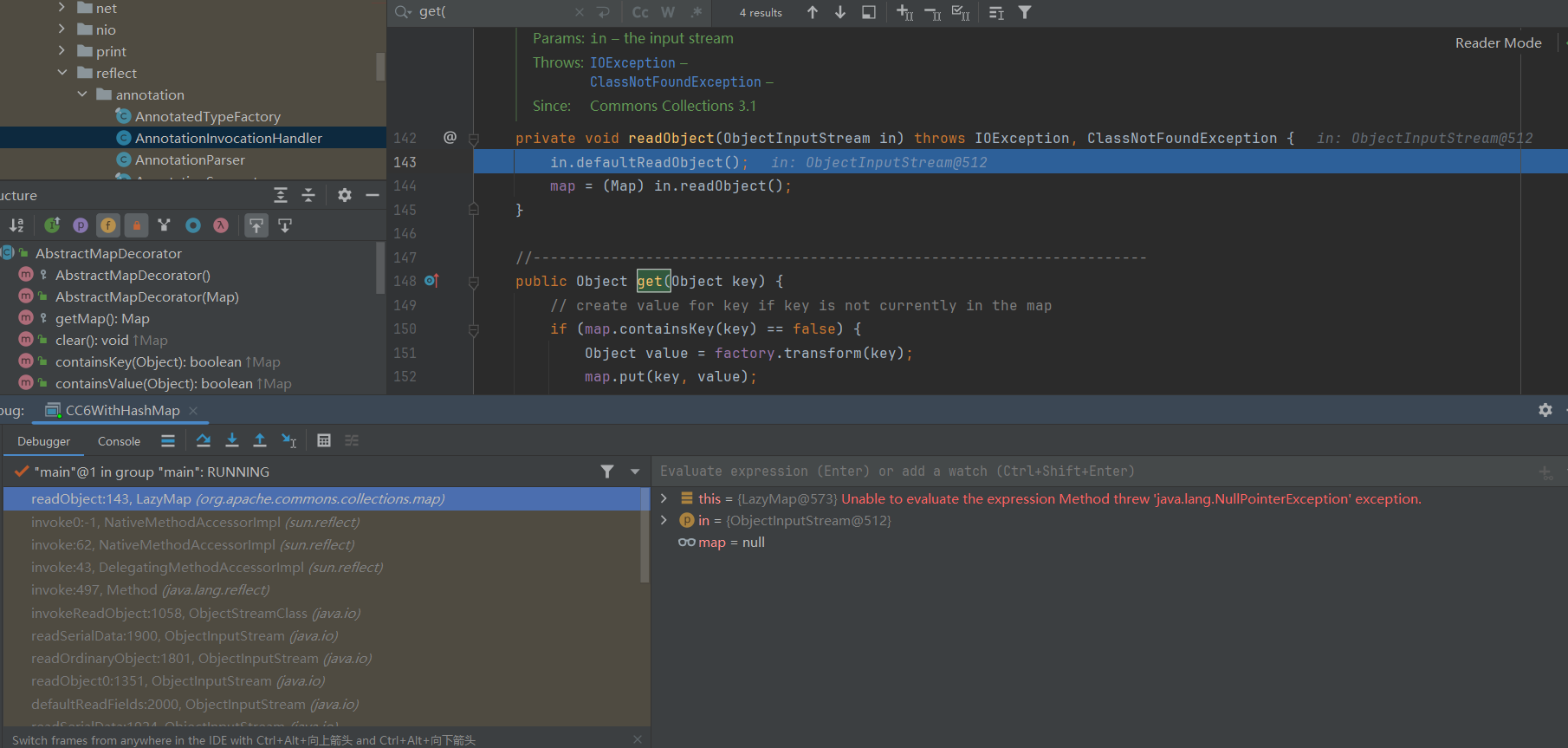Viewport: 1568px width, 748px height.
Task: Select the CC6WithHashMap debug tab
Action: 122,410
